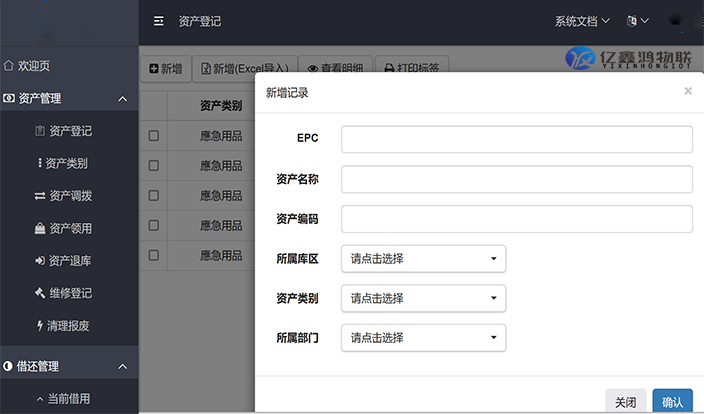Tick the checkbox in the second 應急用品 row

click(154, 166)
